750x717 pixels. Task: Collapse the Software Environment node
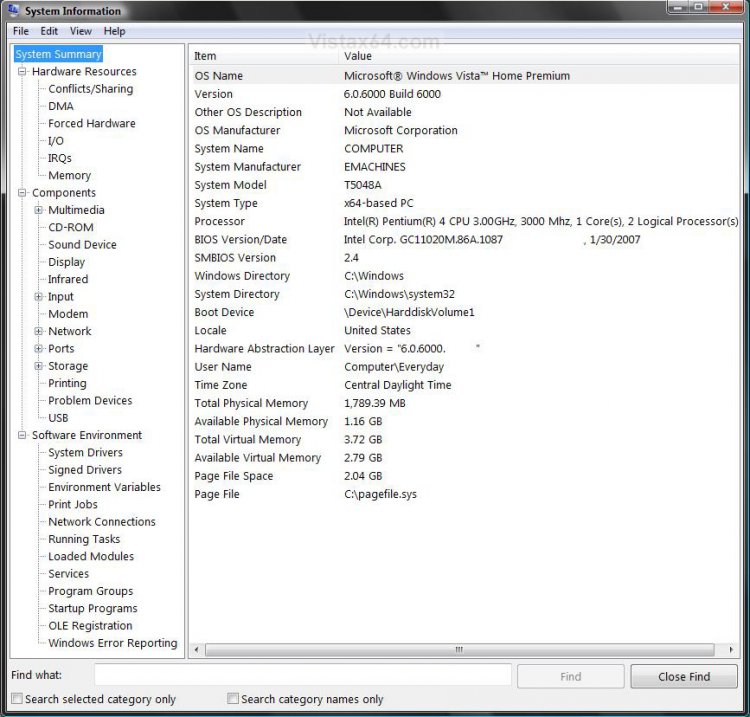(x=22, y=435)
